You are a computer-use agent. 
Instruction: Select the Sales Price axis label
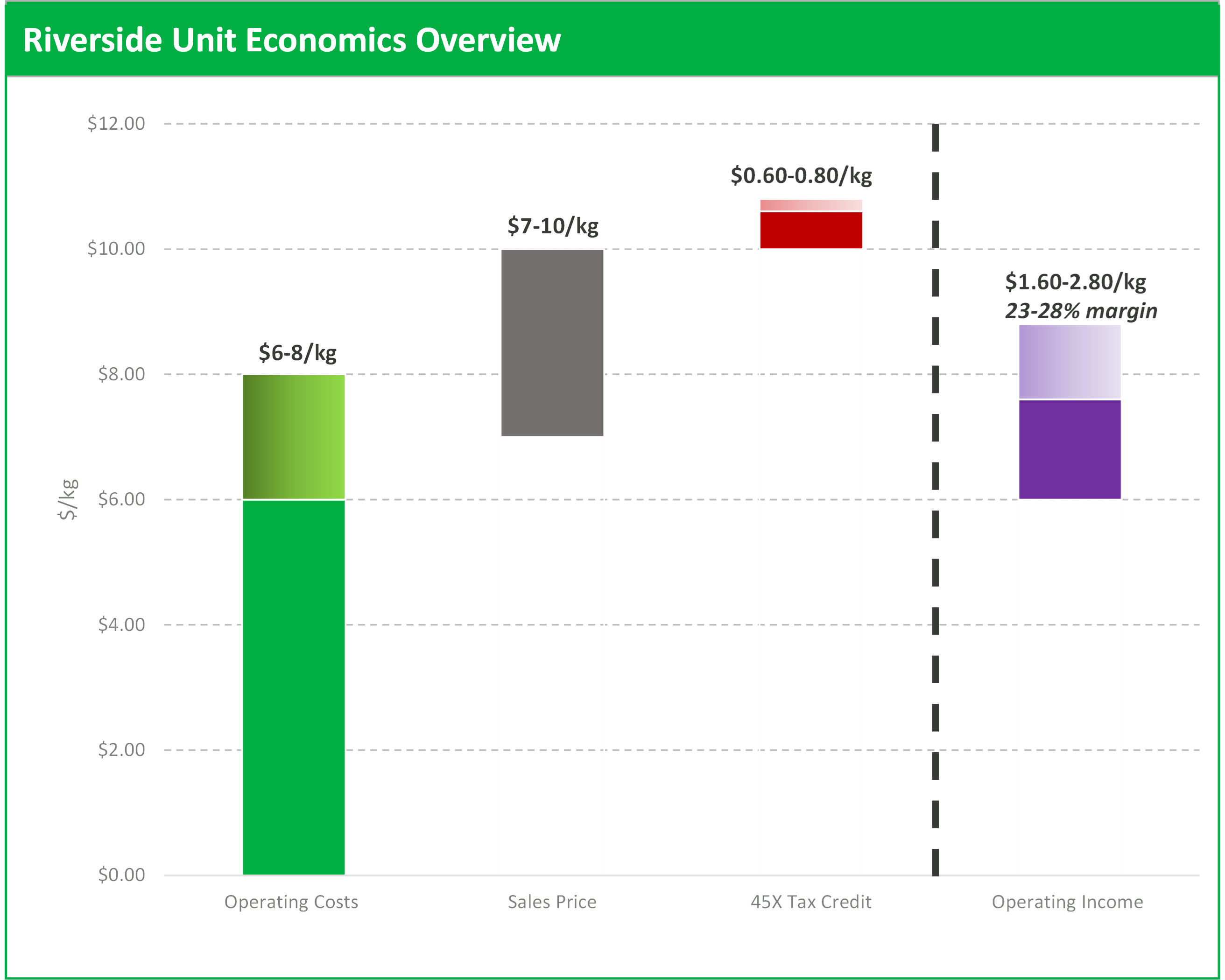point(552,902)
